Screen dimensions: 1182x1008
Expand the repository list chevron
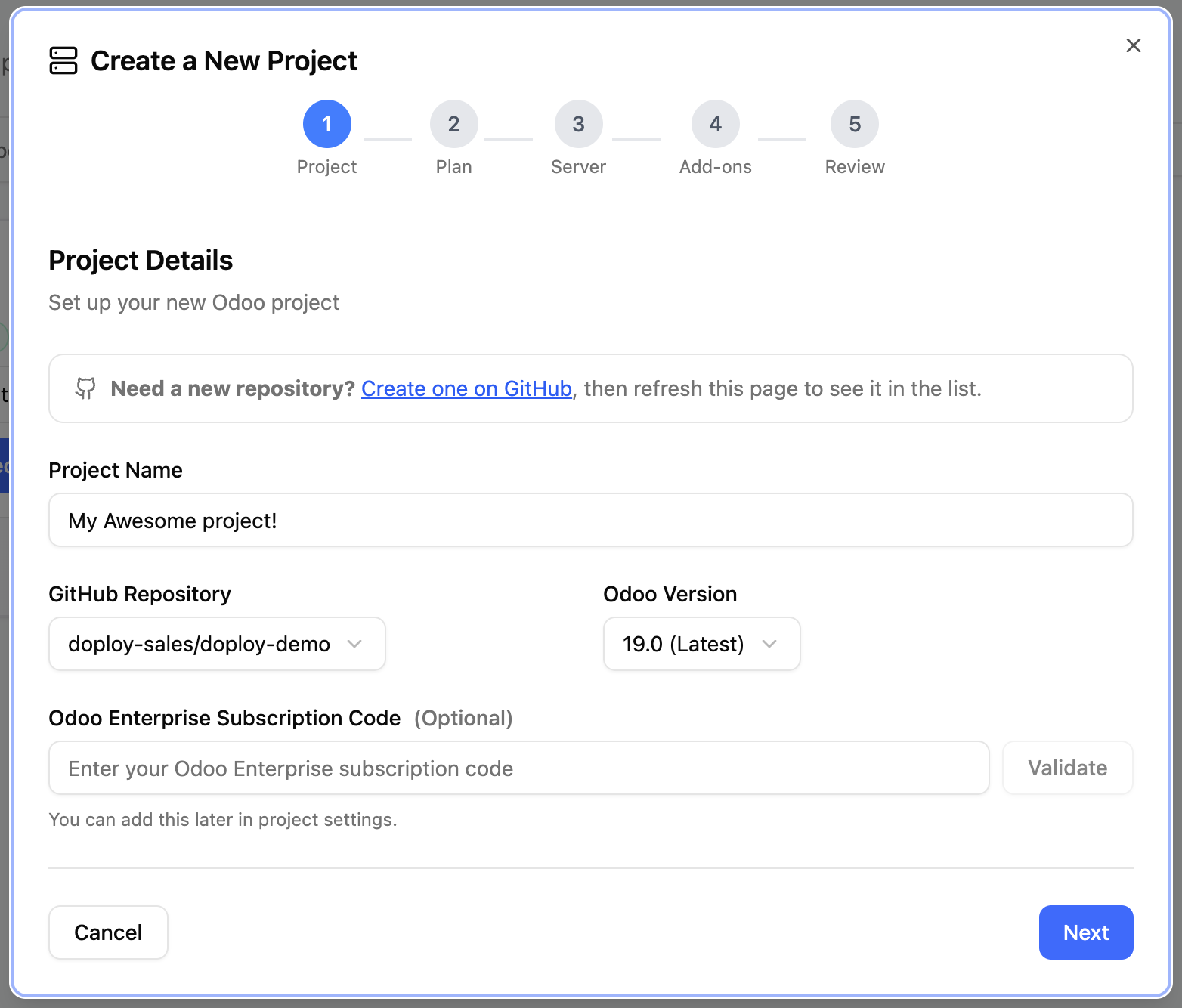(x=354, y=644)
